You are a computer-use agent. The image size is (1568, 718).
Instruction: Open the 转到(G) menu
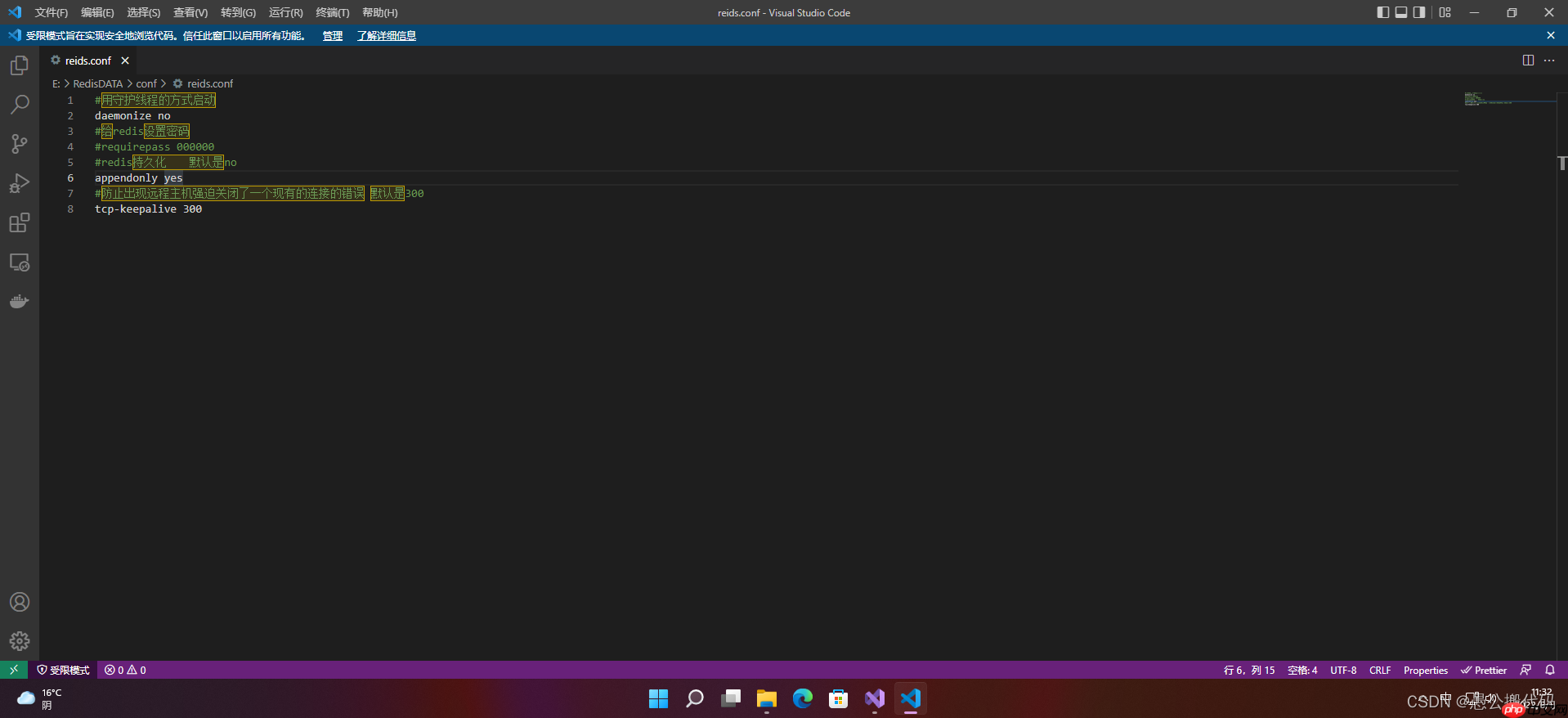pyautogui.click(x=238, y=12)
